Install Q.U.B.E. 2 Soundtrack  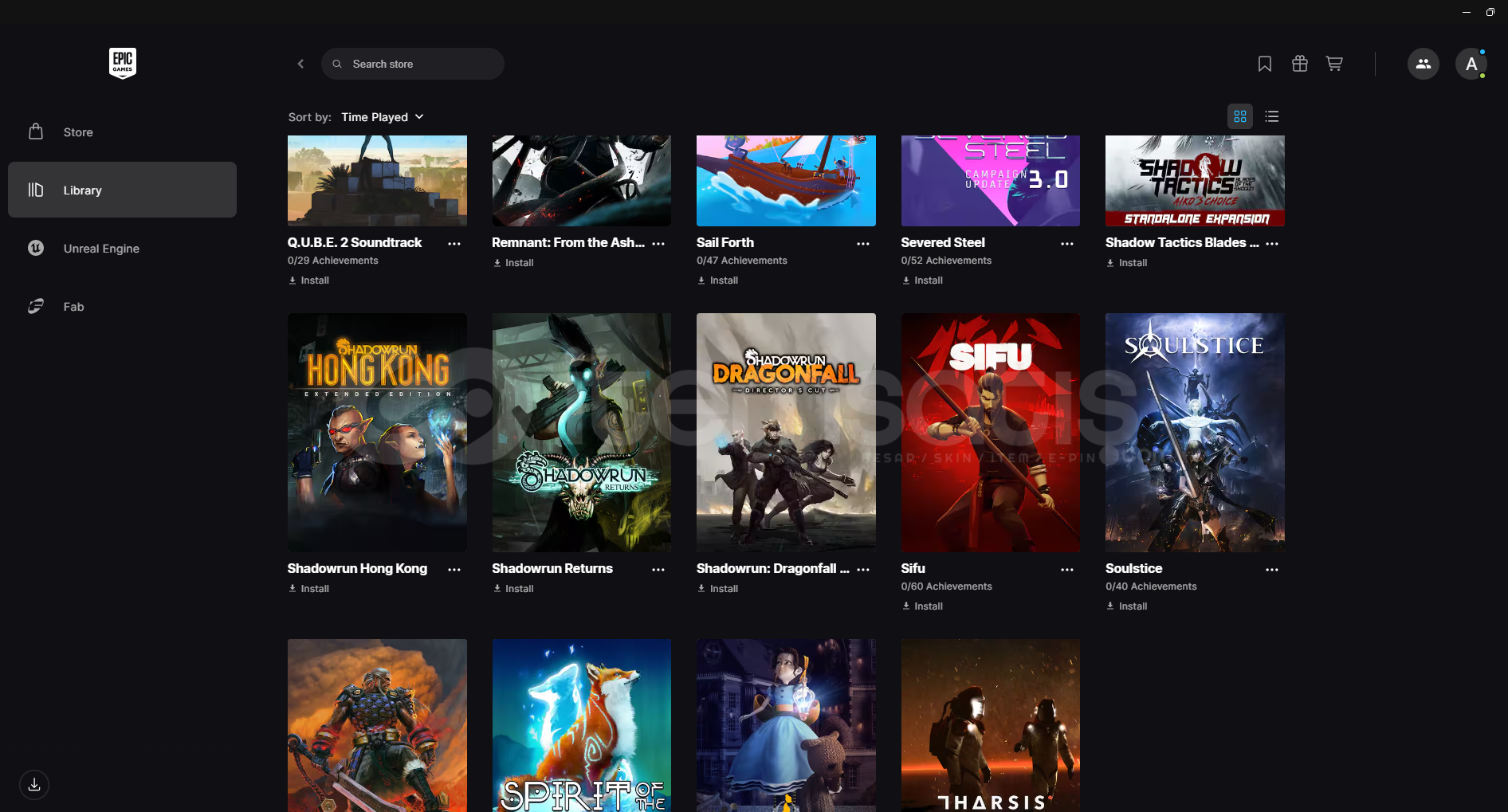click(308, 280)
